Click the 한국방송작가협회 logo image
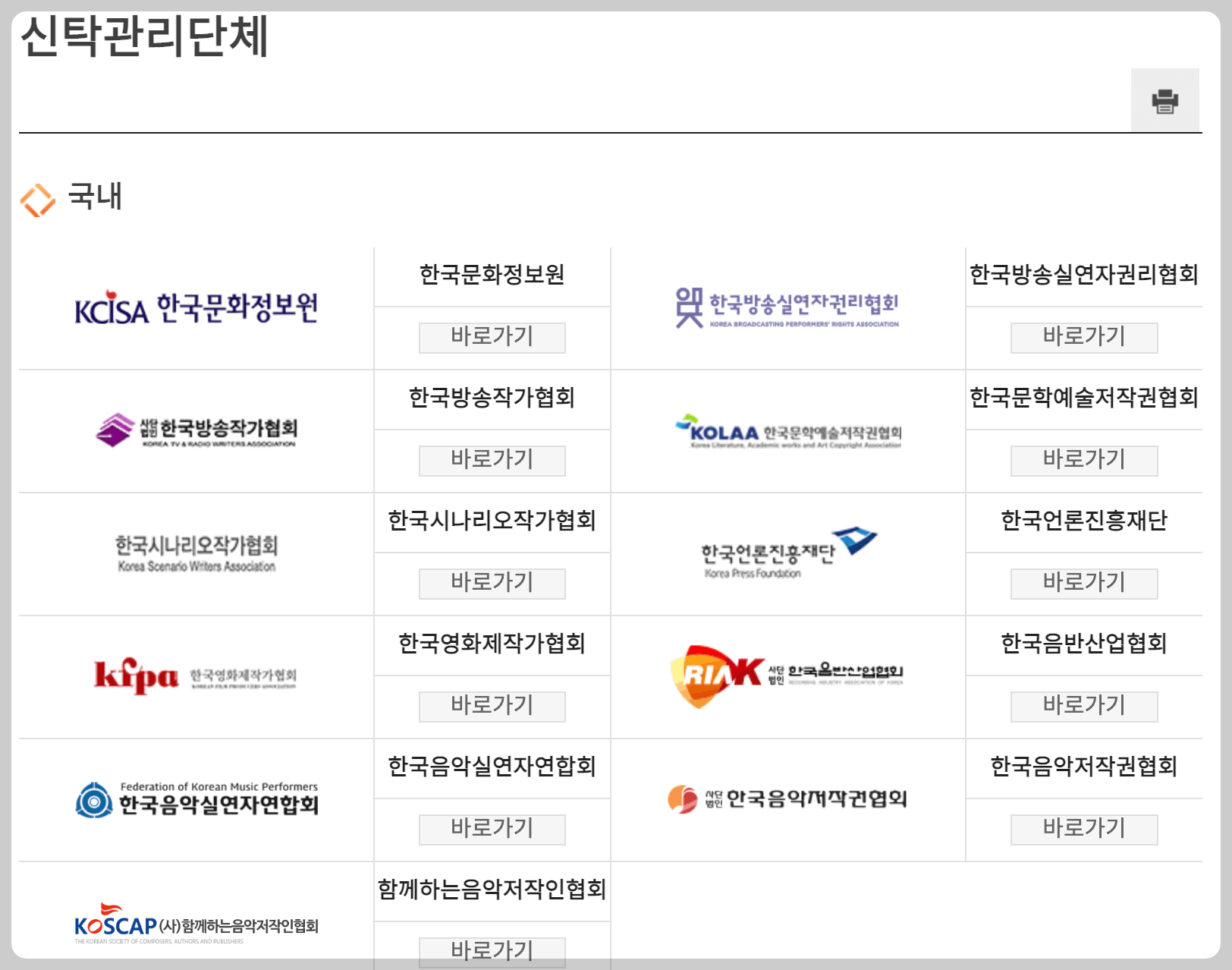Screen dimensions: 1232x970 [196, 430]
